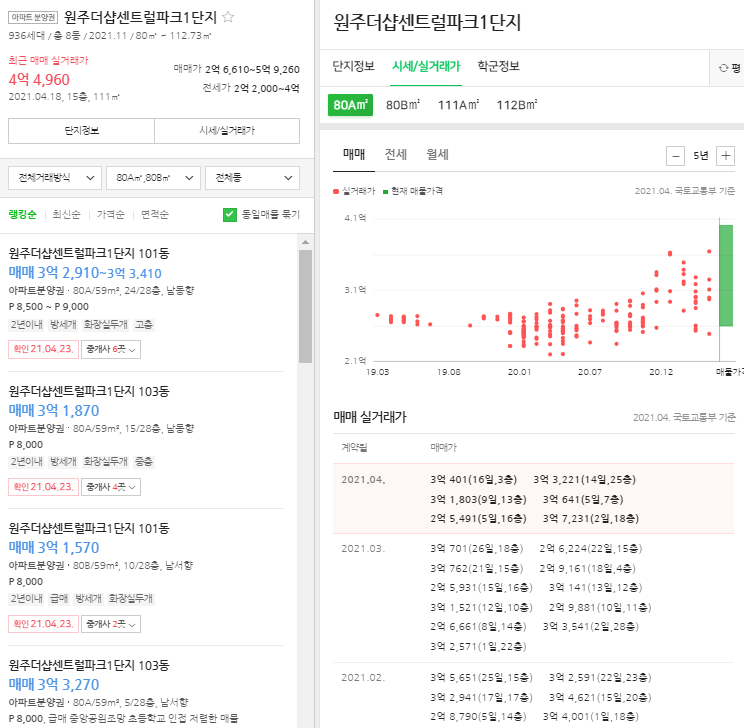Screen dimensions: 744x728
Task: Click the 5년 period label
Action: click(x=700, y=156)
